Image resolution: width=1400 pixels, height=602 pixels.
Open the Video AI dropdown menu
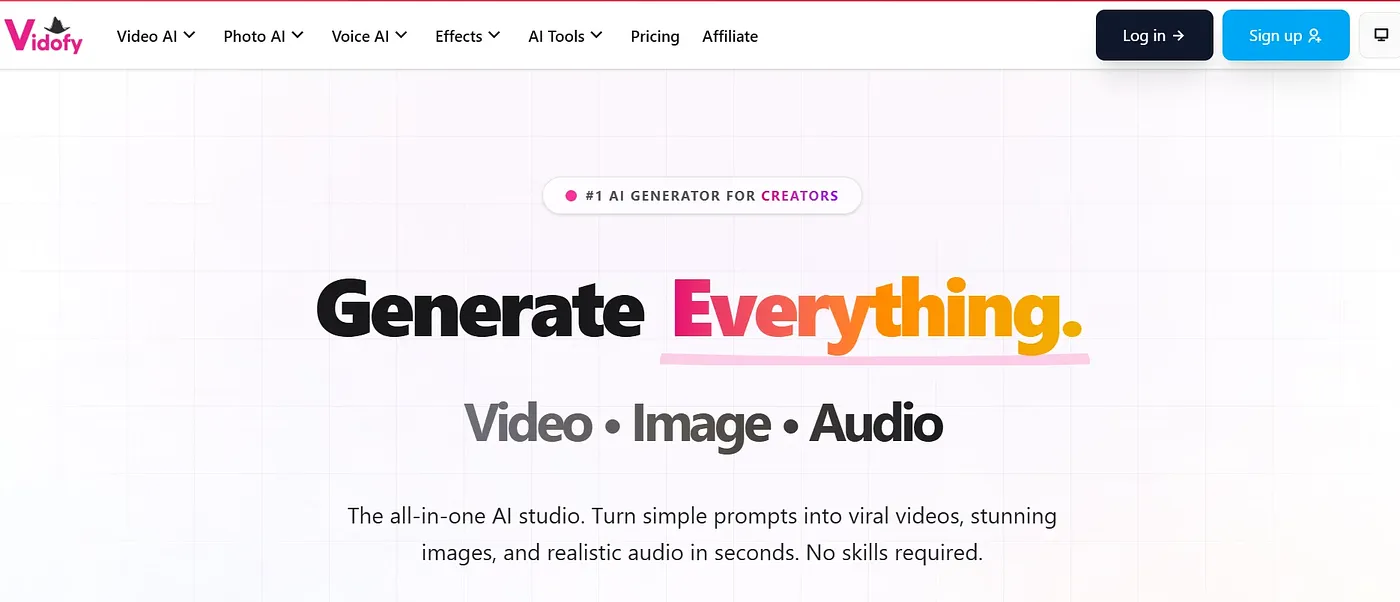tap(156, 36)
